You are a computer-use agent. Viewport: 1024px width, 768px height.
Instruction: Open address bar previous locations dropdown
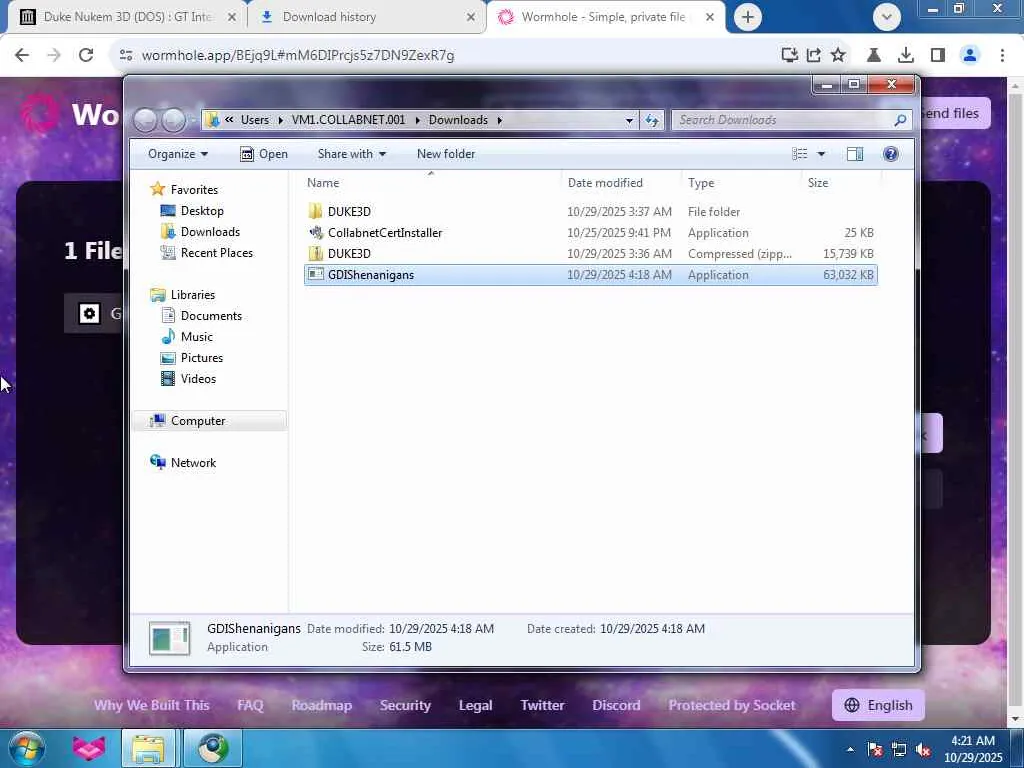tap(629, 120)
